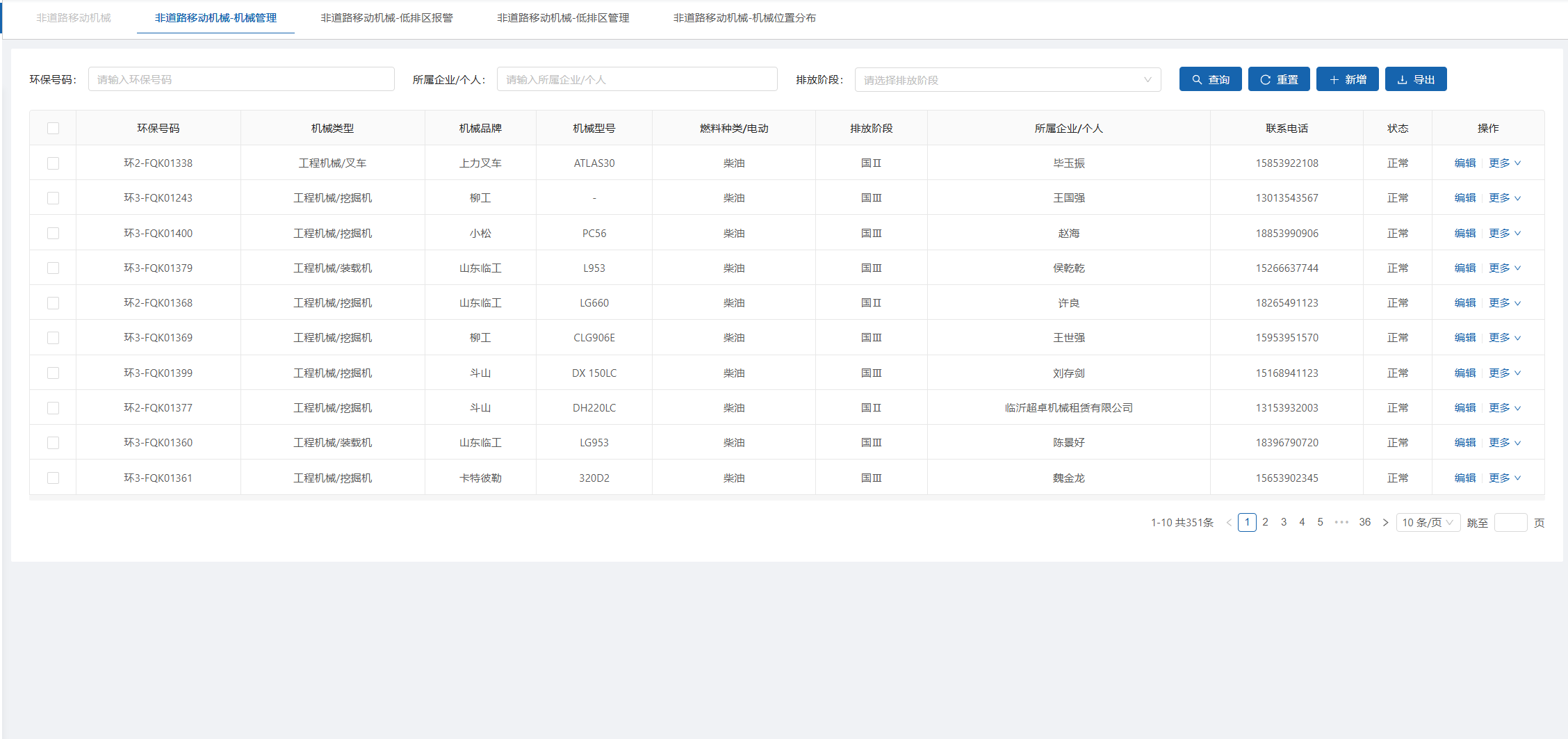Focus the 所属企业/个人 input field
The height and width of the screenshot is (739, 1568).
tap(637, 79)
